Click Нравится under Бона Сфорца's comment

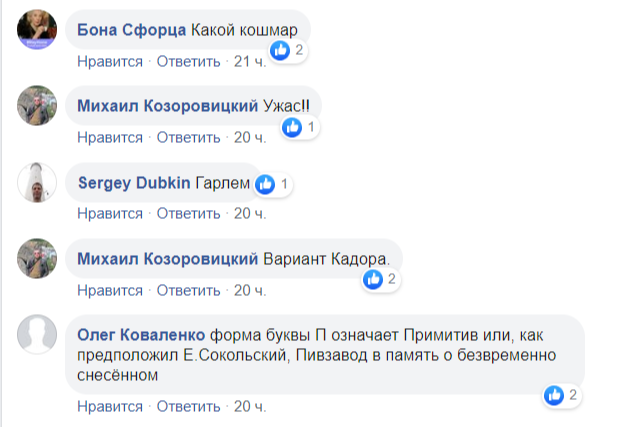110,61
